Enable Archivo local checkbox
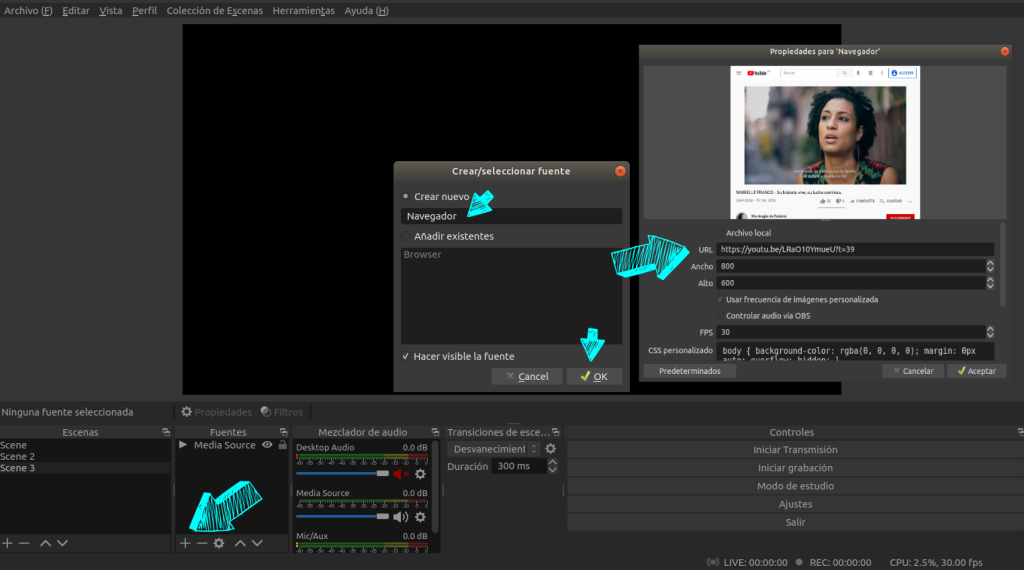1024x570 pixels. click(x=720, y=232)
